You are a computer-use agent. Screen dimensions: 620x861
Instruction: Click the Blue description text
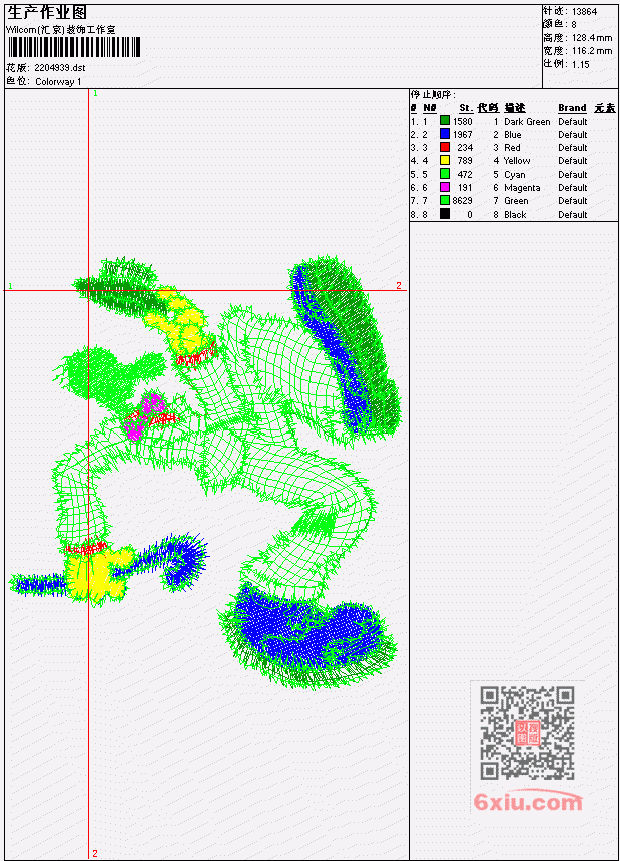coord(513,135)
